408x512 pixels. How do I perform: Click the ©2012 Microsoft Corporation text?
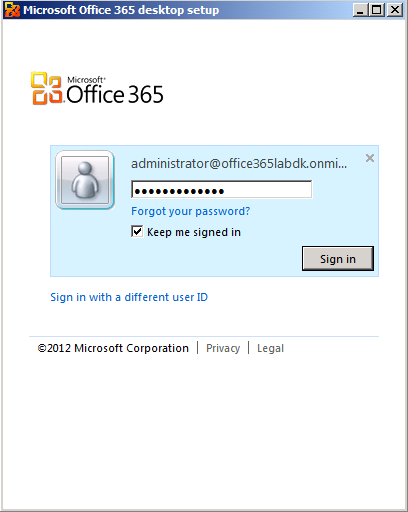point(113,348)
